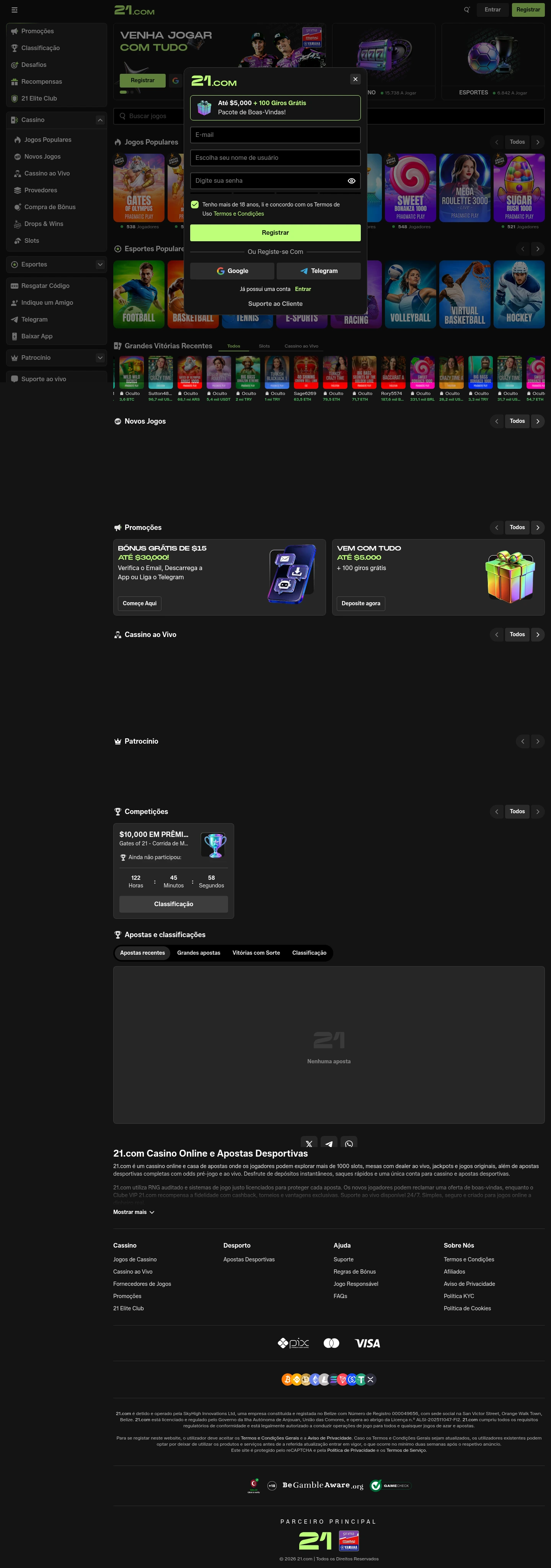Select Drops & Wins in sidebar
The height and width of the screenshot is (1568, 551).
56,224
